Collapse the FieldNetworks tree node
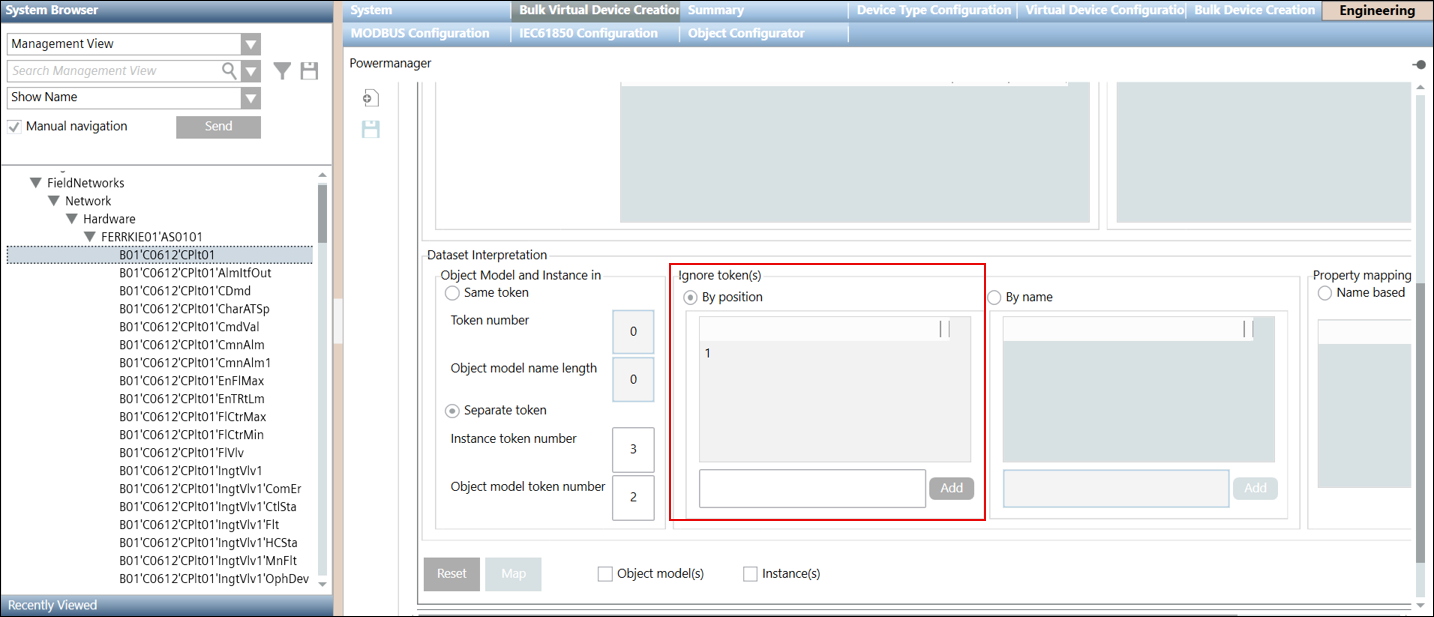 tap(37, 183)
